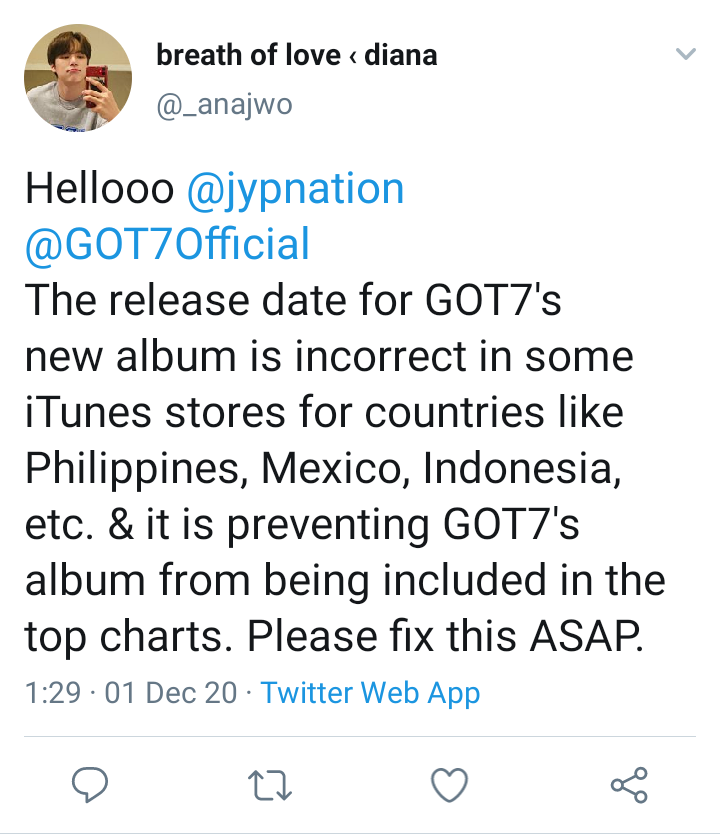The width and height of the screenshot is (720, 835).
Task: Click the word 'Hellooo' in the tweet
Action: tap(99, 189)
